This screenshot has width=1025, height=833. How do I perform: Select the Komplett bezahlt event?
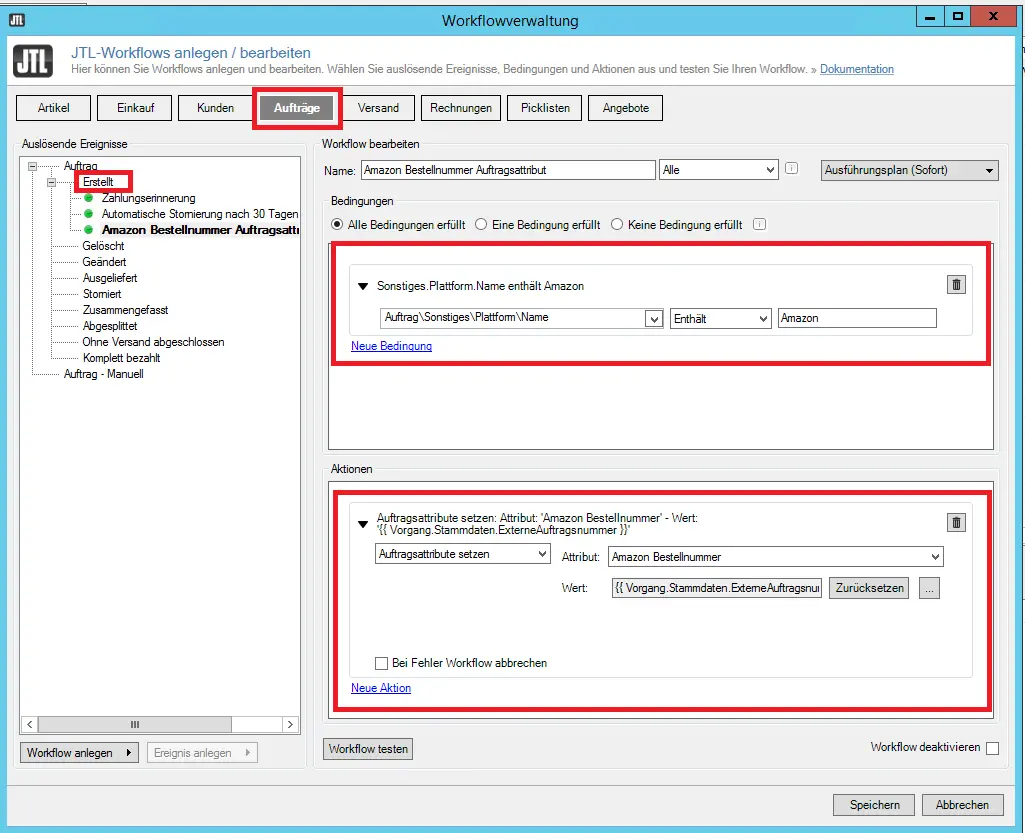122,358
